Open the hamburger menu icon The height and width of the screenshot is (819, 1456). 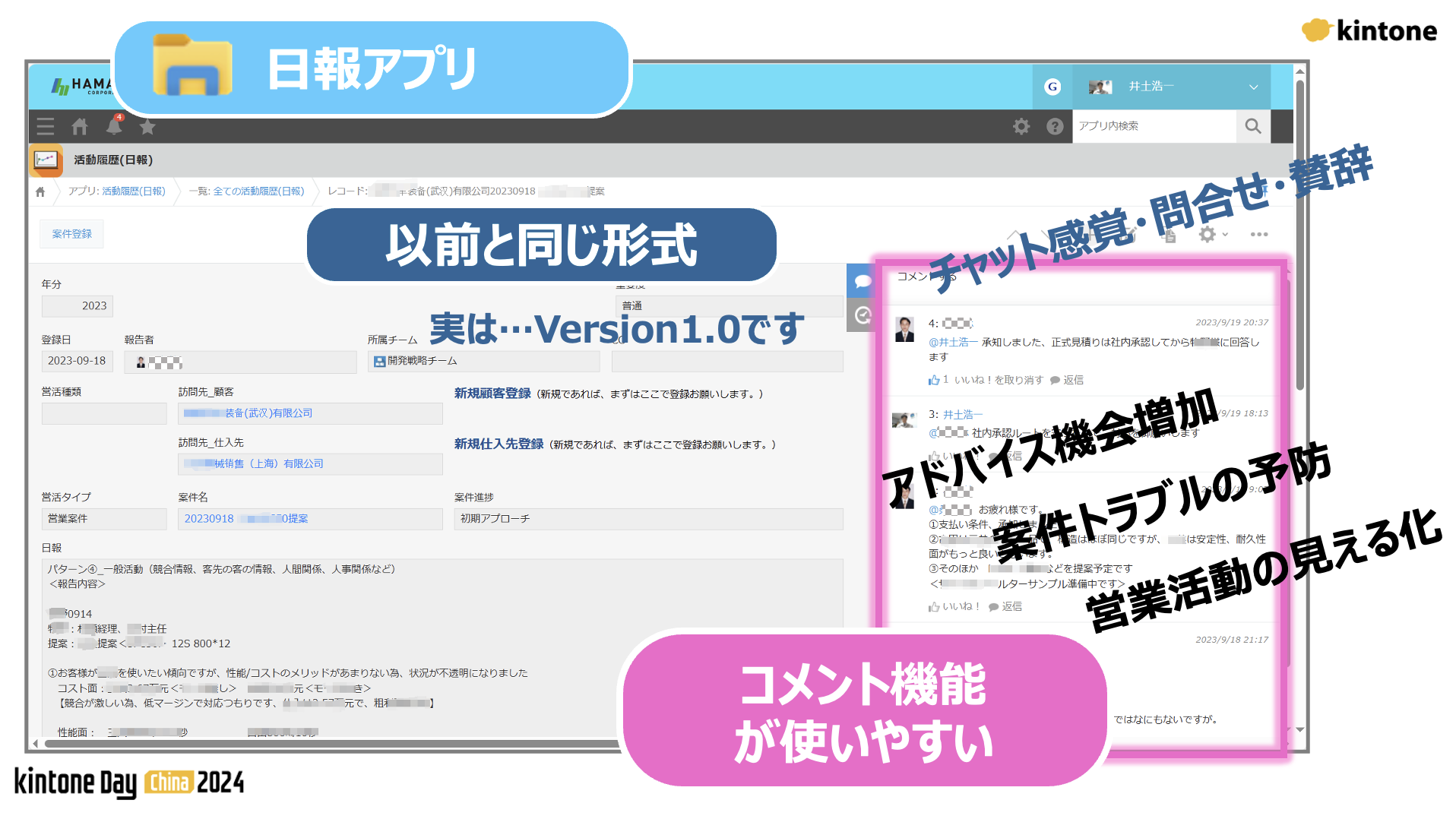click(x=46, y=126)
